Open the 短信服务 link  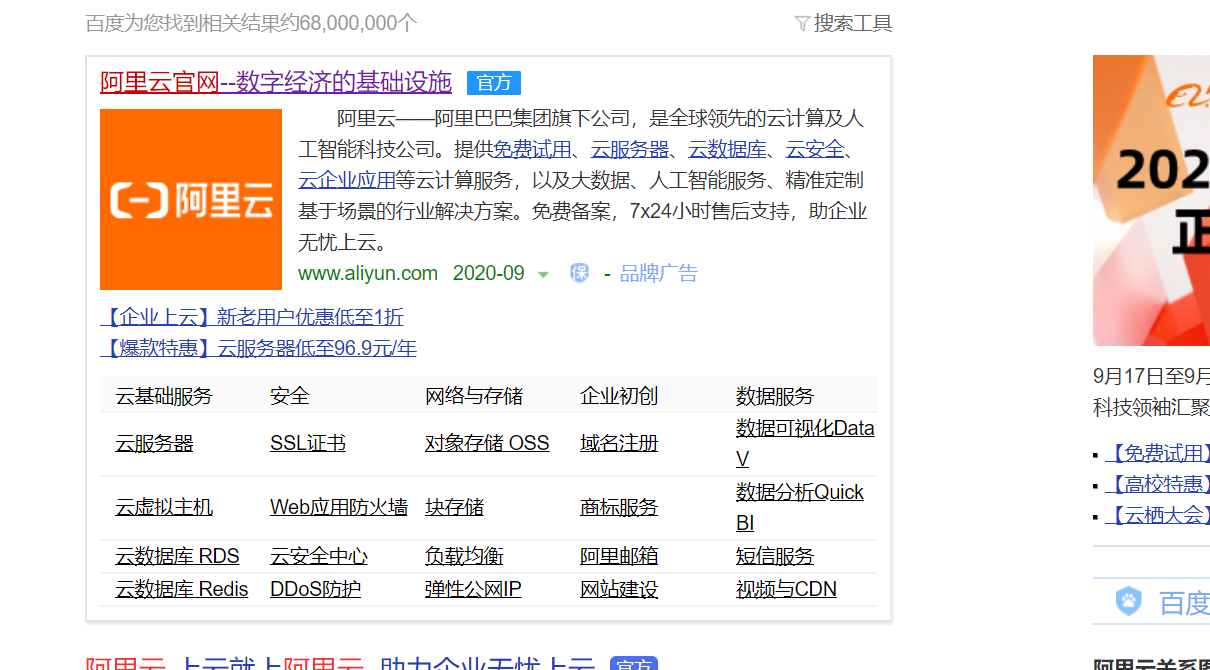coord(775,556)
